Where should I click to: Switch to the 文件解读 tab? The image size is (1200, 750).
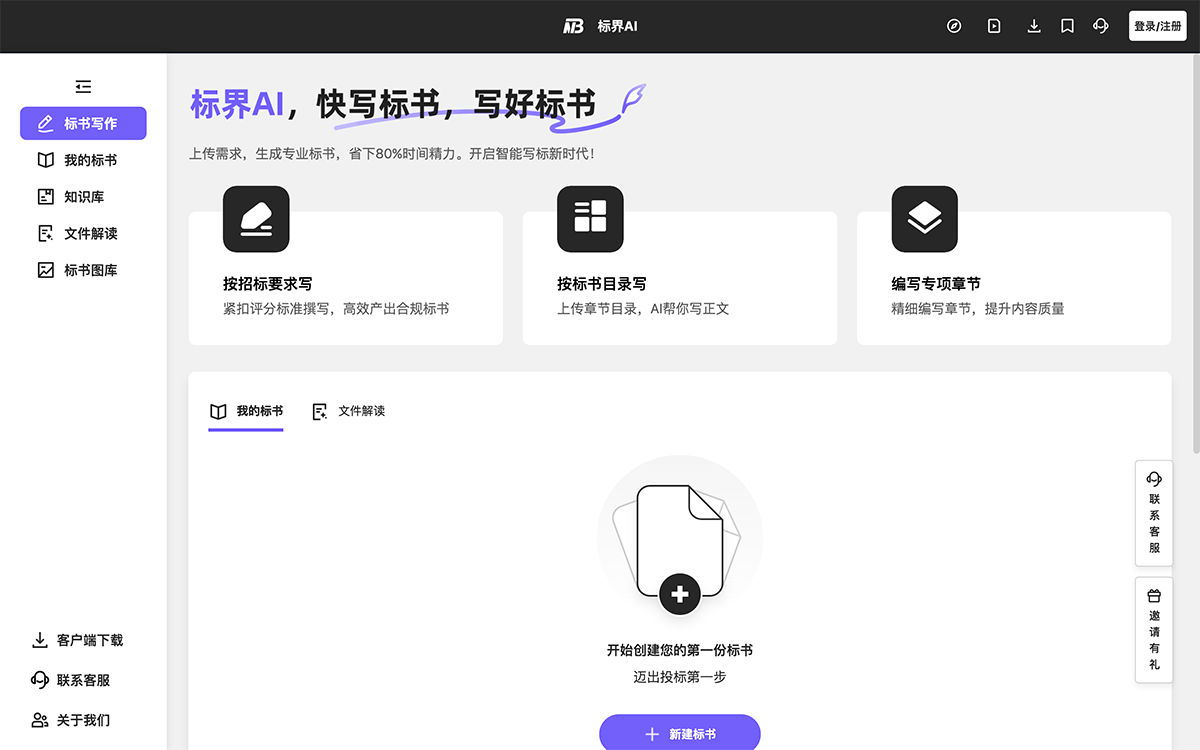(x=349, y=411)
